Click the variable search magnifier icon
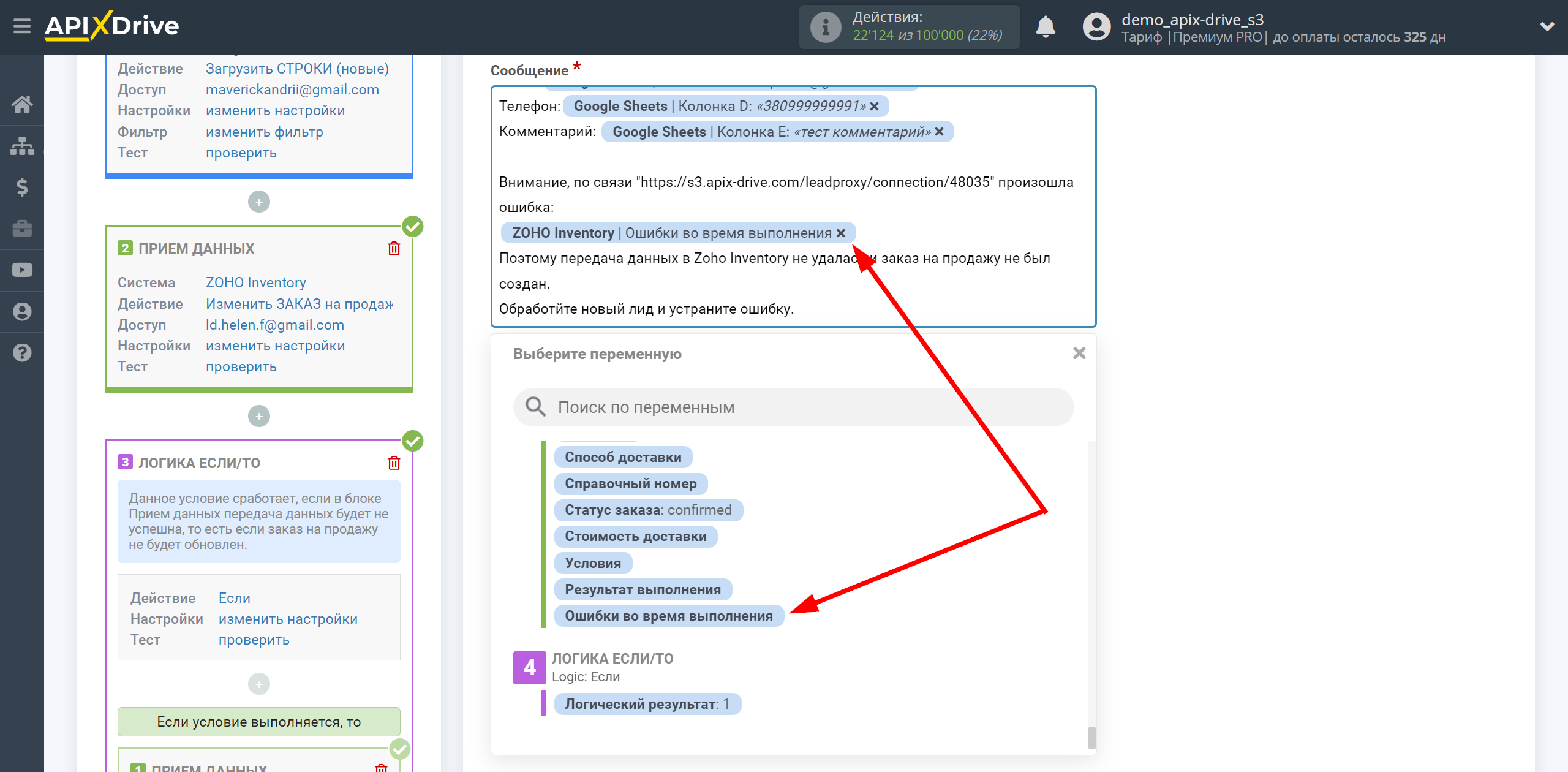The width and height of the screenshot is (1568, 772). click(x=535, y=406)
